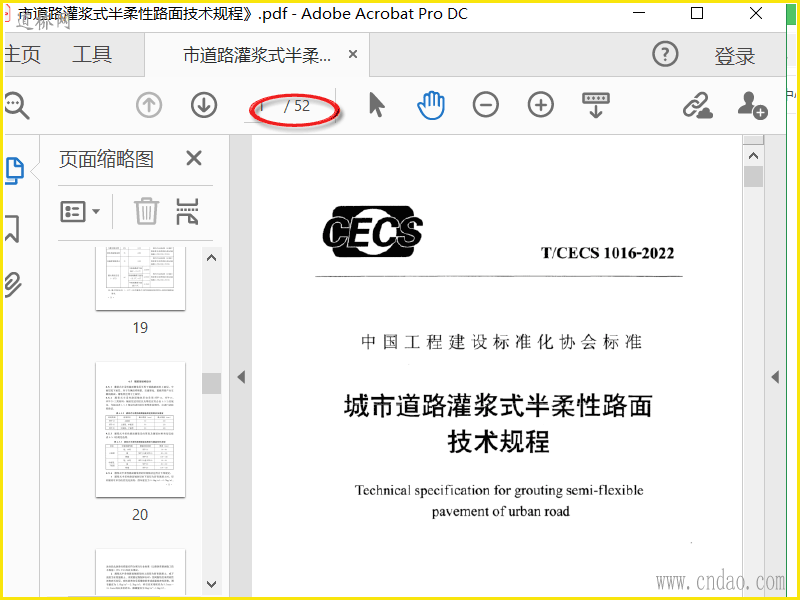
Task: Click the thumbnail panel scrollbar thumb
Action: click(x=211, y=383)
